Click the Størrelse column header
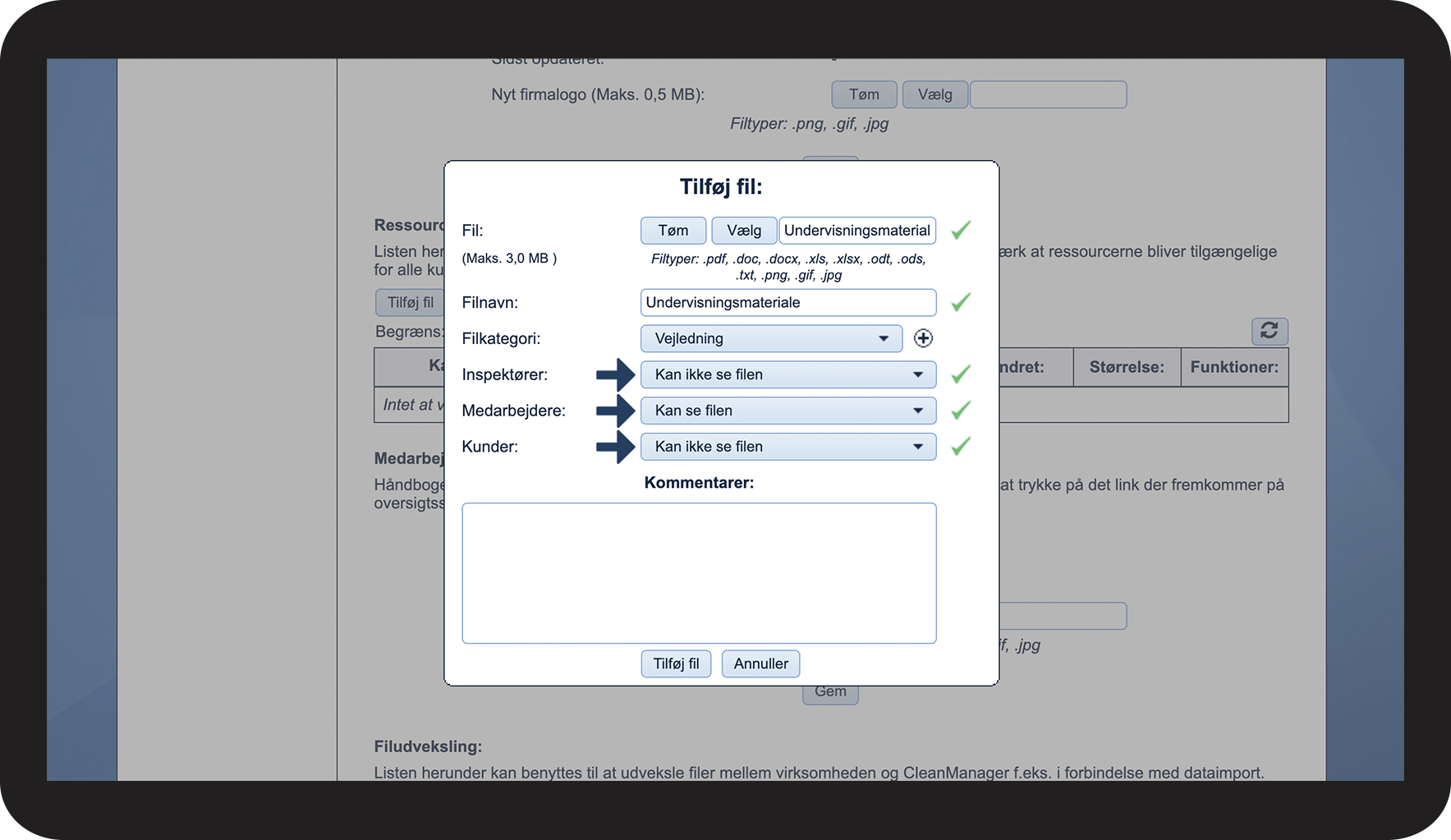 coord(1127,367)
